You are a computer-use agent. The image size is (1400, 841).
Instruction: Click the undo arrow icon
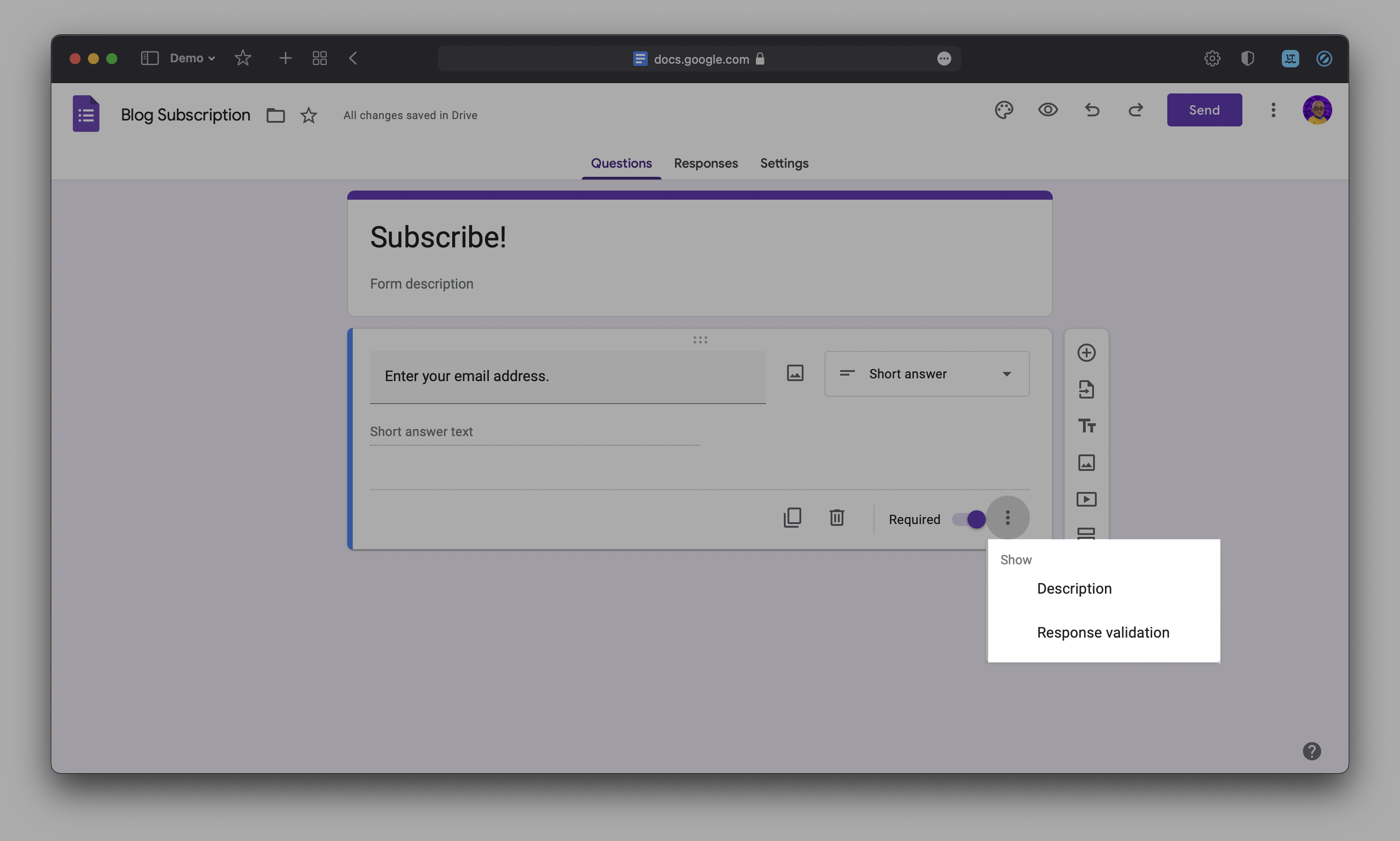pos(1092,110)
